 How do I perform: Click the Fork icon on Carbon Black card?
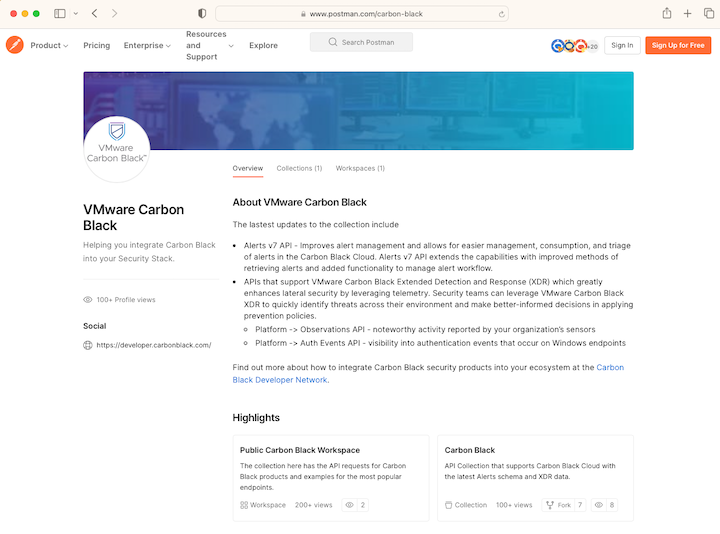pyautogui.click(x=550, y=505)
